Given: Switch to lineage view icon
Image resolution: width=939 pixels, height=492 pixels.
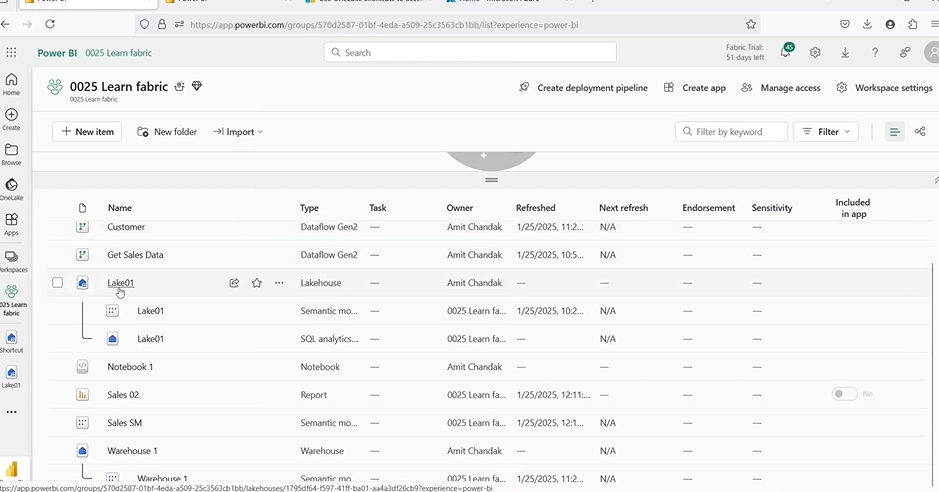Looking at the screenshot, I should point(920,132).
